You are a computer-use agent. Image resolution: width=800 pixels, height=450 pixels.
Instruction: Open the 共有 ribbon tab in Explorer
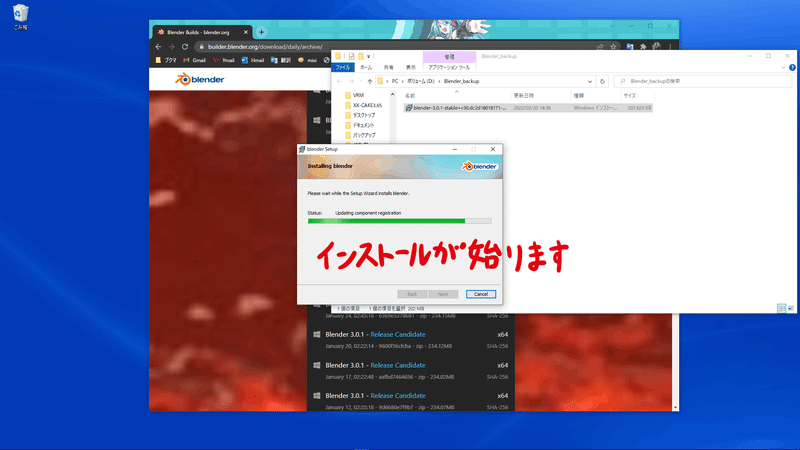(389, 67)
